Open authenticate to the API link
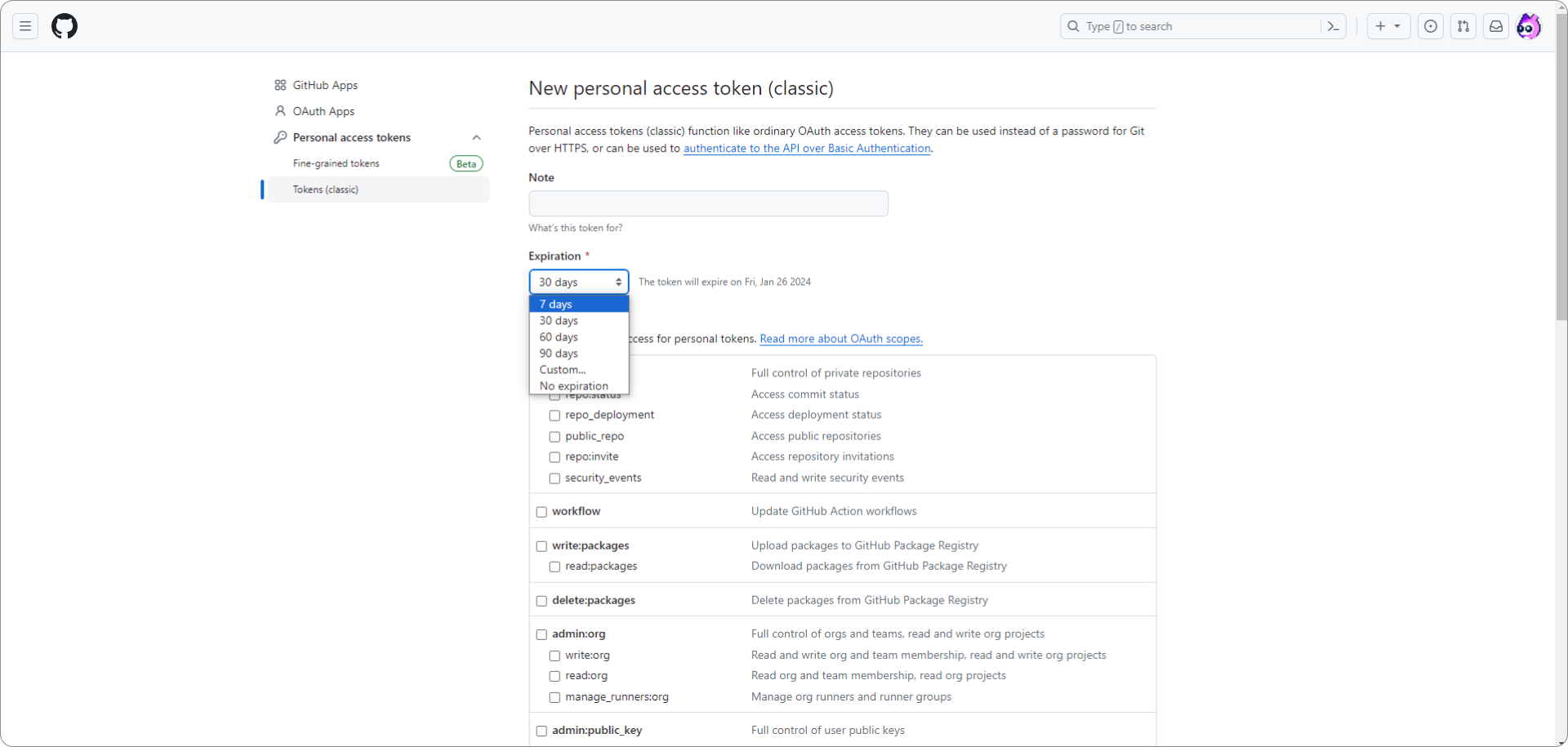The image size is (1568, 747). coord(807,148)
